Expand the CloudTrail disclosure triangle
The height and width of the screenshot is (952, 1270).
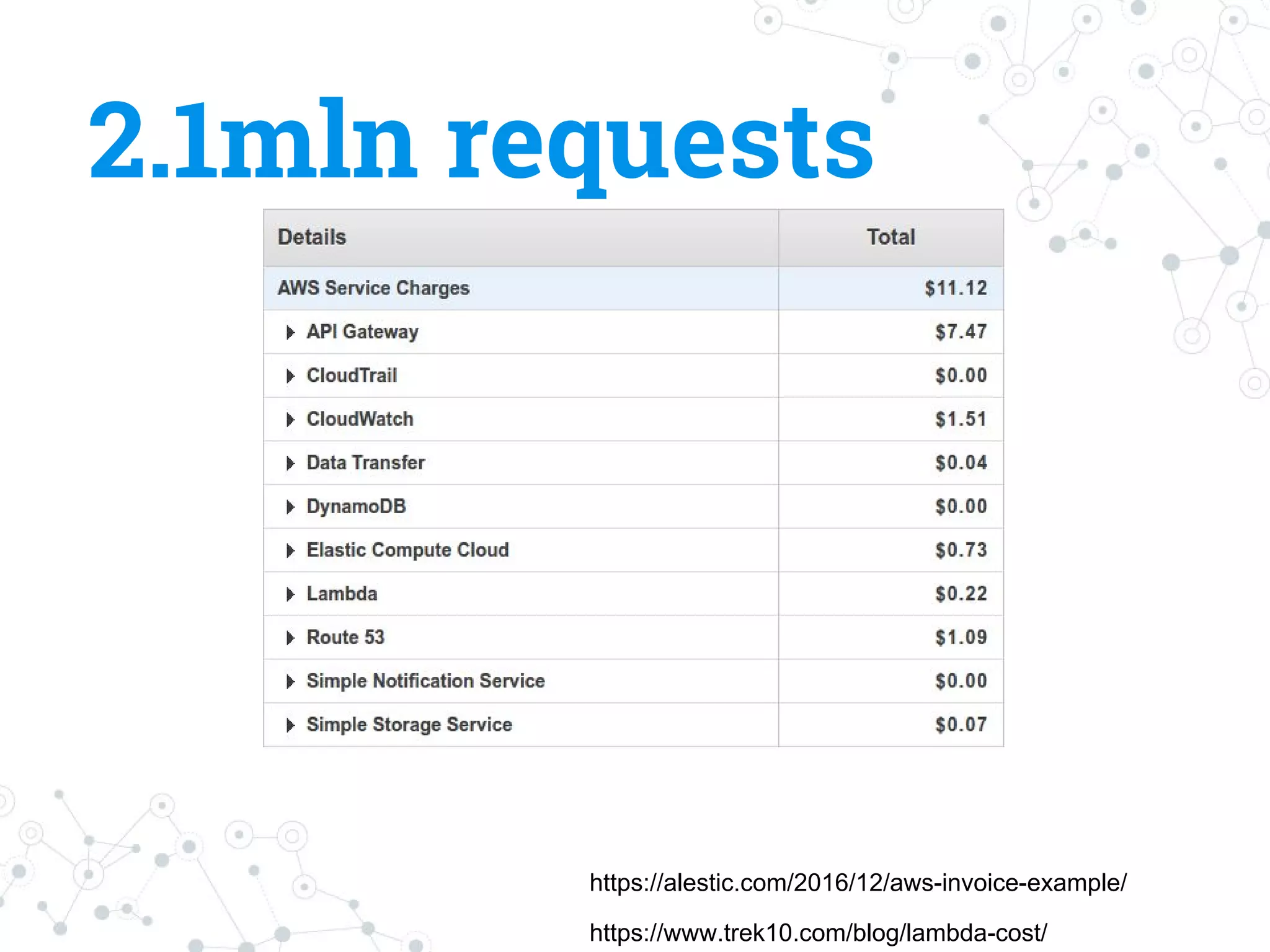click(x=290, y=376)
